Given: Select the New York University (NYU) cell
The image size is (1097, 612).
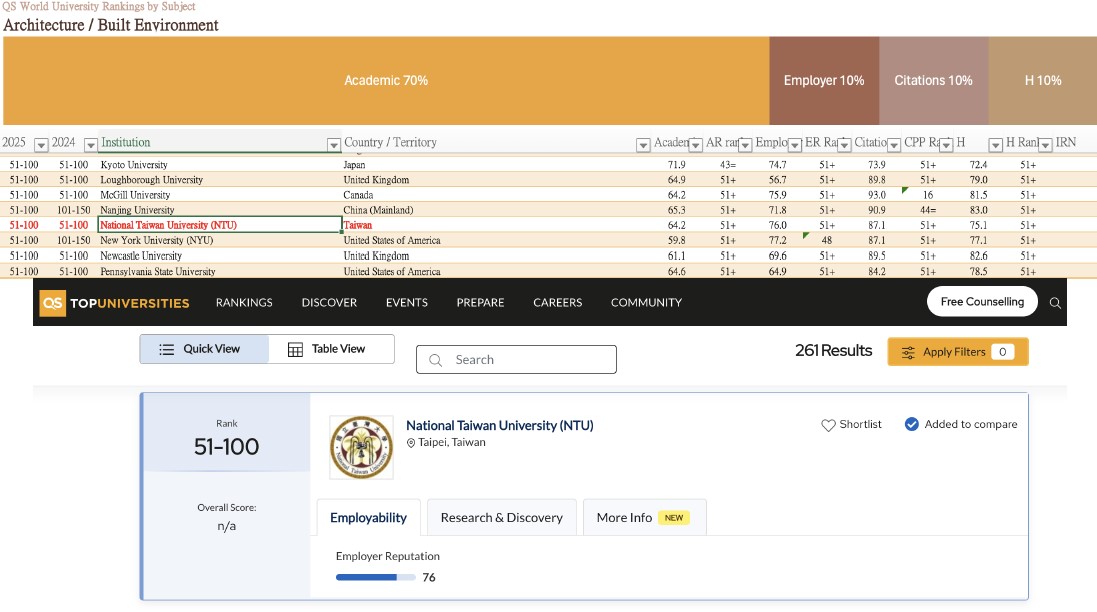Looking at the screenshot, I should pyautogui.click(x=219, y=241).
